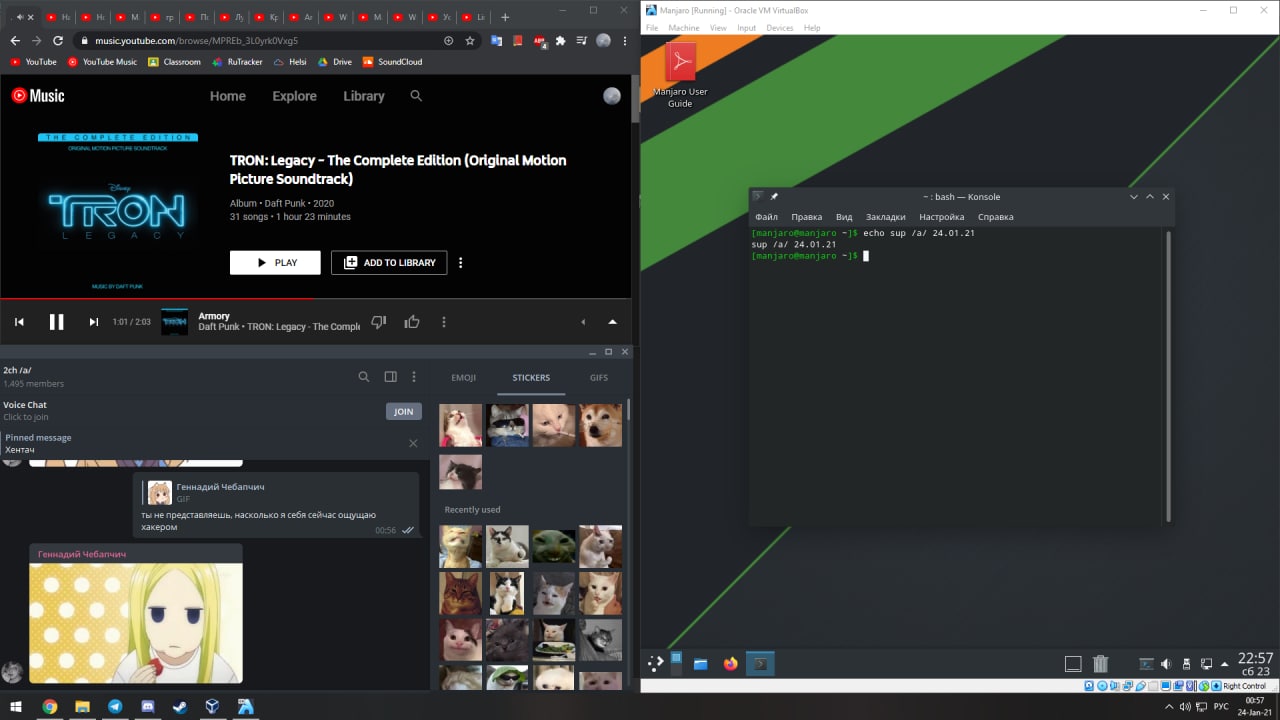Open a new Chrome tab
Viewport: 1280px width, 720px height.
(x=505, y=17)
